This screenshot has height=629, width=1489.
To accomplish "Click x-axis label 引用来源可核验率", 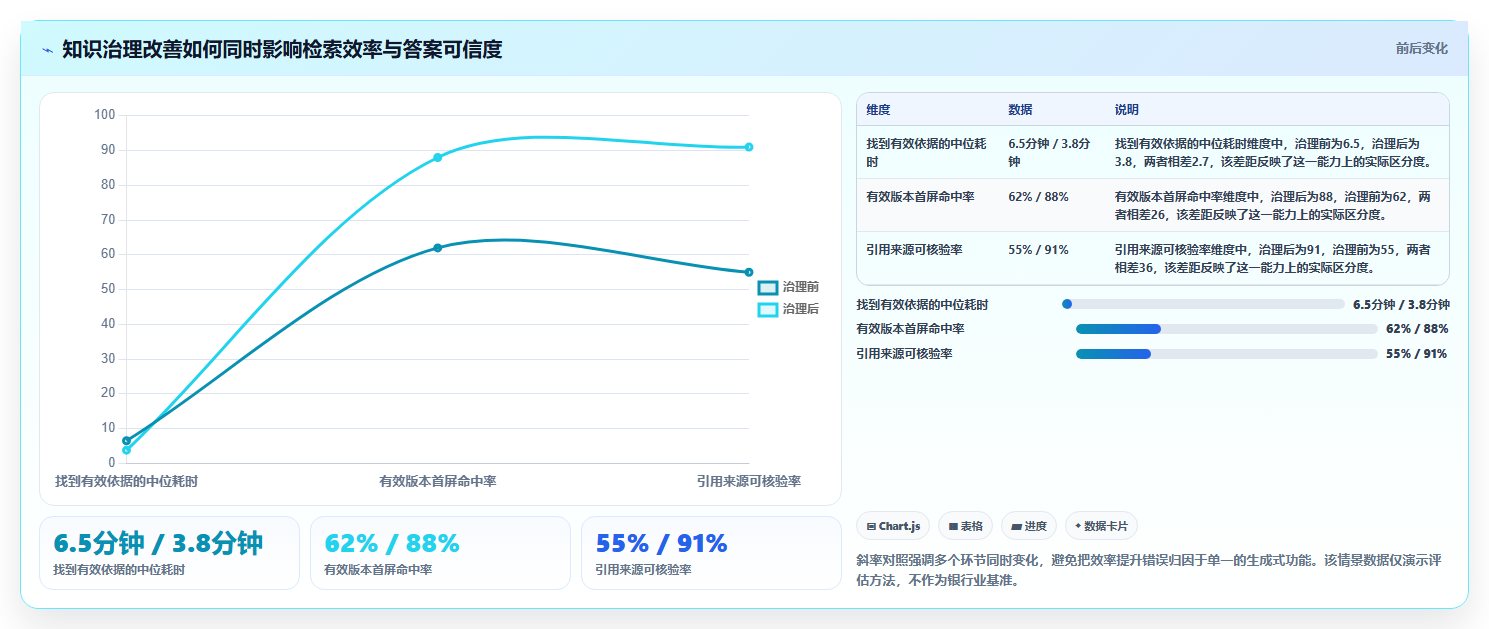I will pos(749,481).
